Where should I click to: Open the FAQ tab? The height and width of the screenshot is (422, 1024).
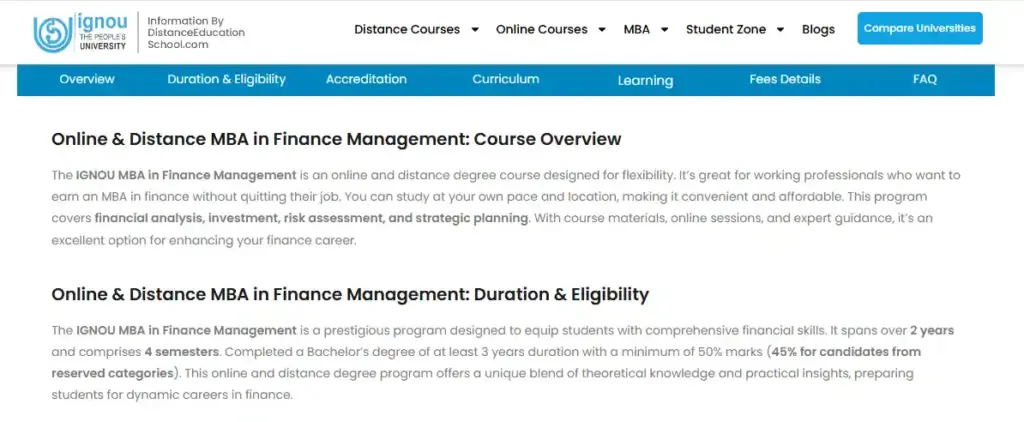[x=925, y=79]
